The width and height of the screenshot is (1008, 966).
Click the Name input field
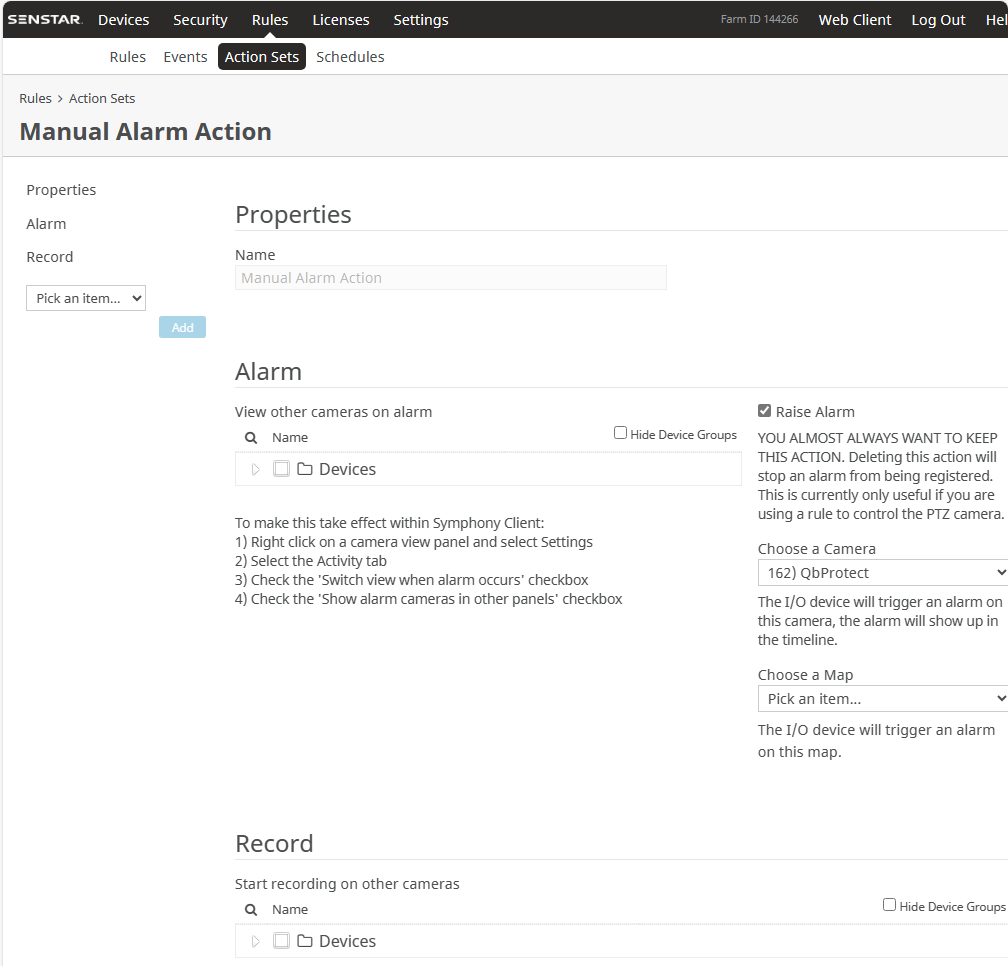[450, 278]
